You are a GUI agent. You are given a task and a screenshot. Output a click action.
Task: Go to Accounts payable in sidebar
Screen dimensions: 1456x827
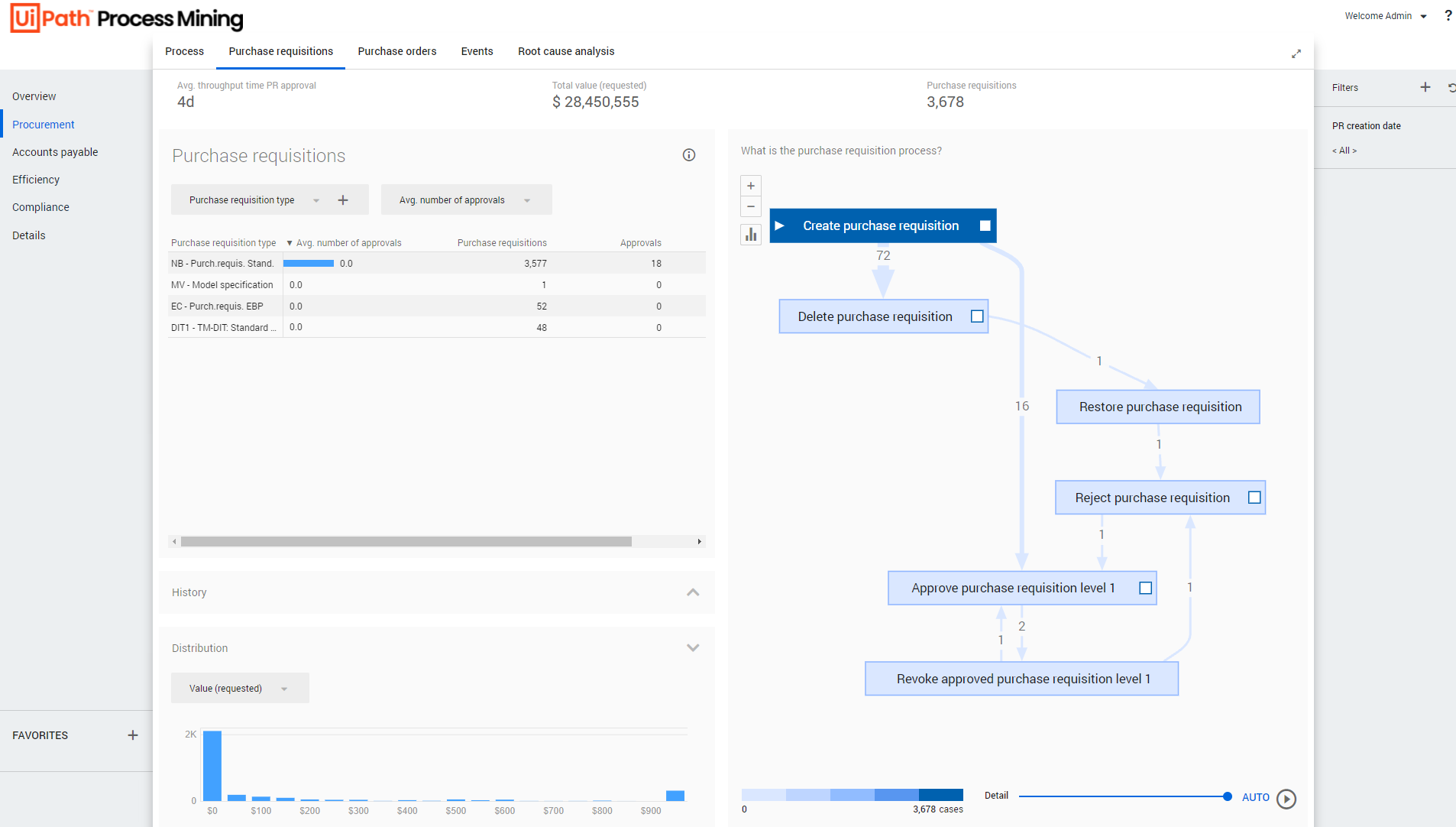(55, 152)
